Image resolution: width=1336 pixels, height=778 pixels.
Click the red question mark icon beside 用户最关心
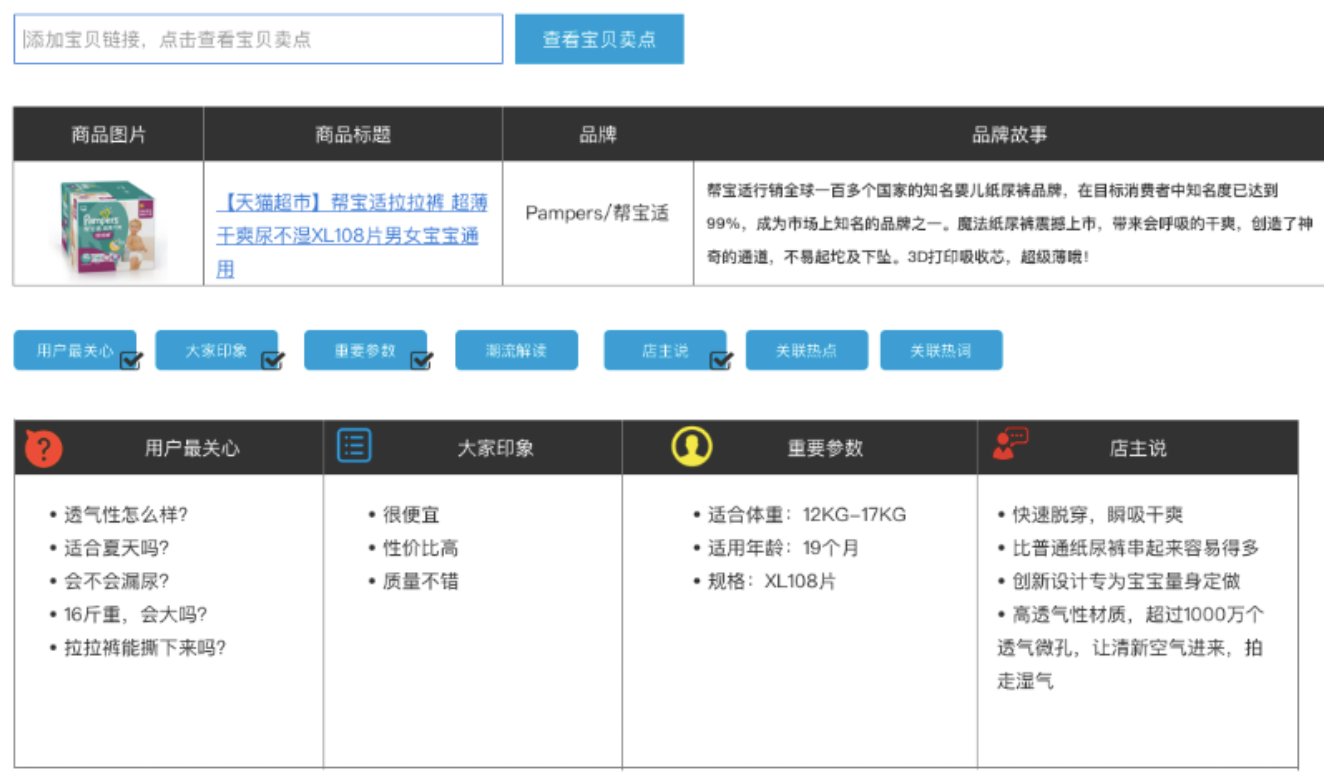[x=42, y=448]
